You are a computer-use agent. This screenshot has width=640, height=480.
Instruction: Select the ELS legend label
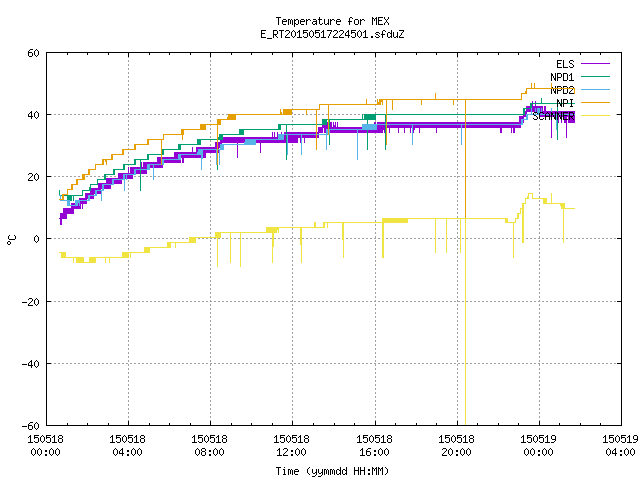[x=565, y=64]
